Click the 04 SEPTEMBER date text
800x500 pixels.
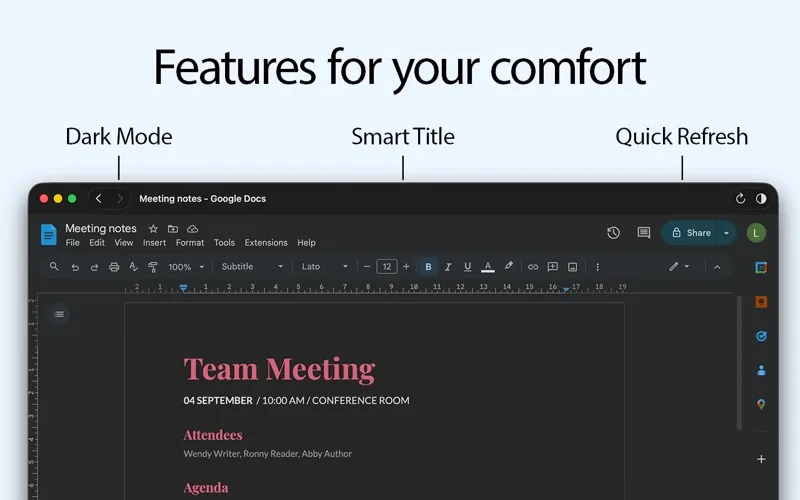(218, 401)
